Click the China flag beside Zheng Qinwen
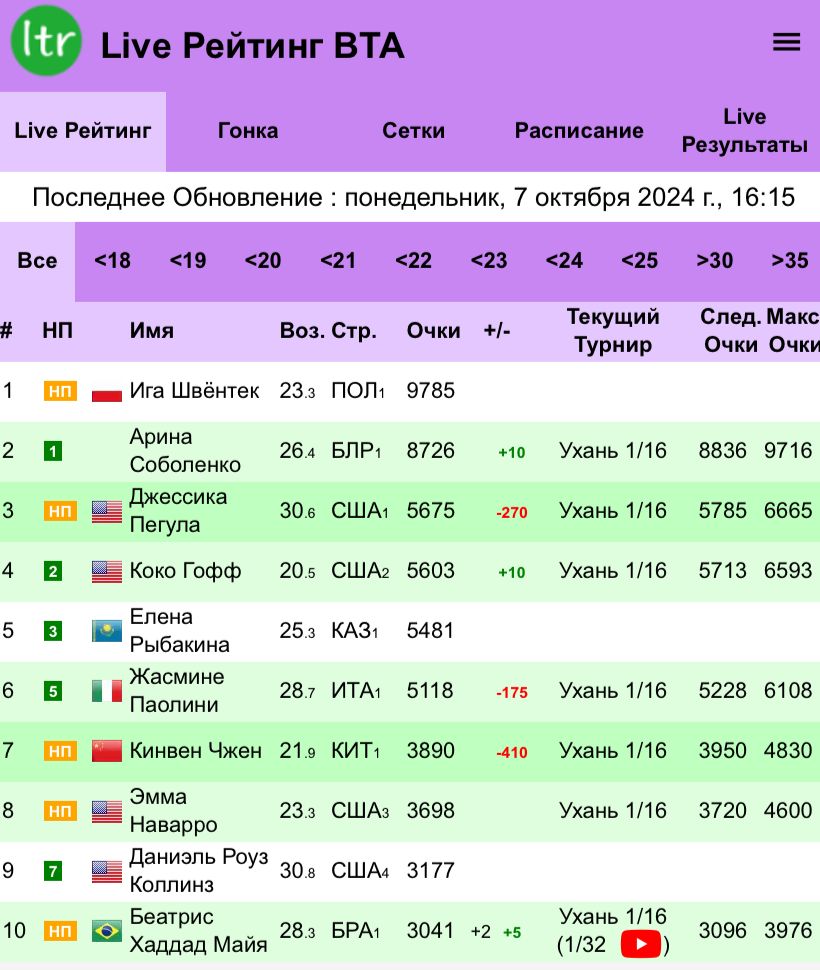This screenshot has width=820, height=970. tap(107, 751)
